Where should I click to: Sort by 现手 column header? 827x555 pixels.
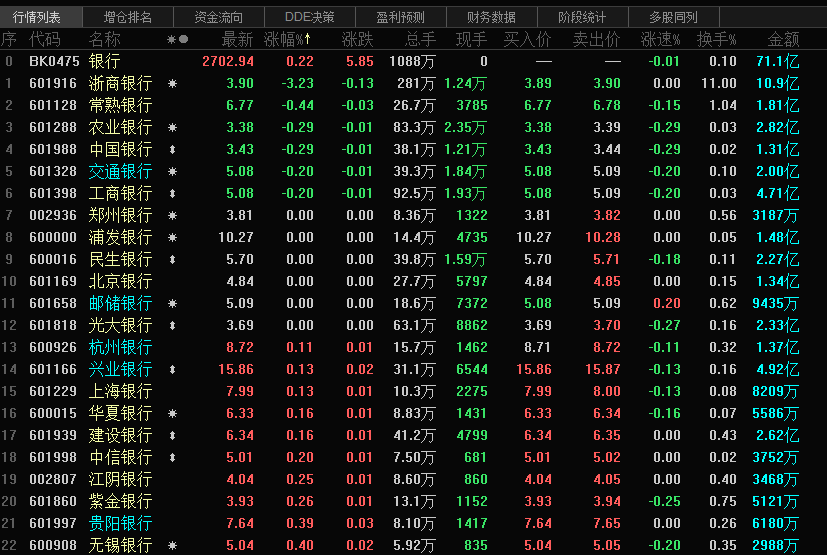(x=472, y=40)
